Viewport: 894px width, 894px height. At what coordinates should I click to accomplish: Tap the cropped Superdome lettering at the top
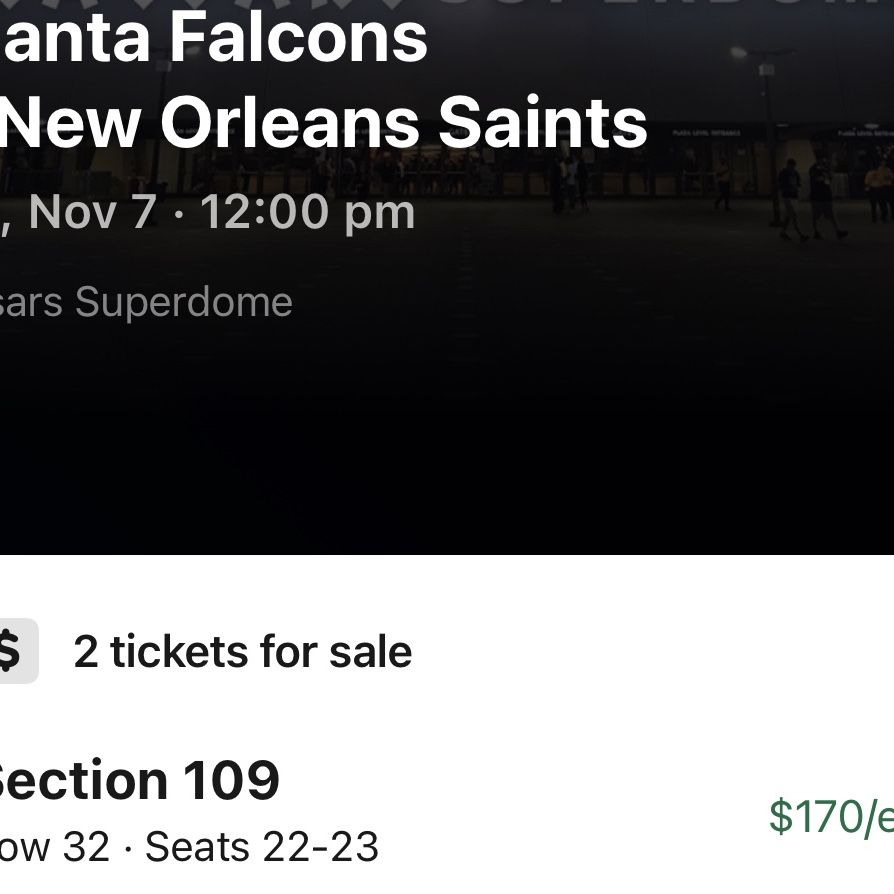[447, 4]
